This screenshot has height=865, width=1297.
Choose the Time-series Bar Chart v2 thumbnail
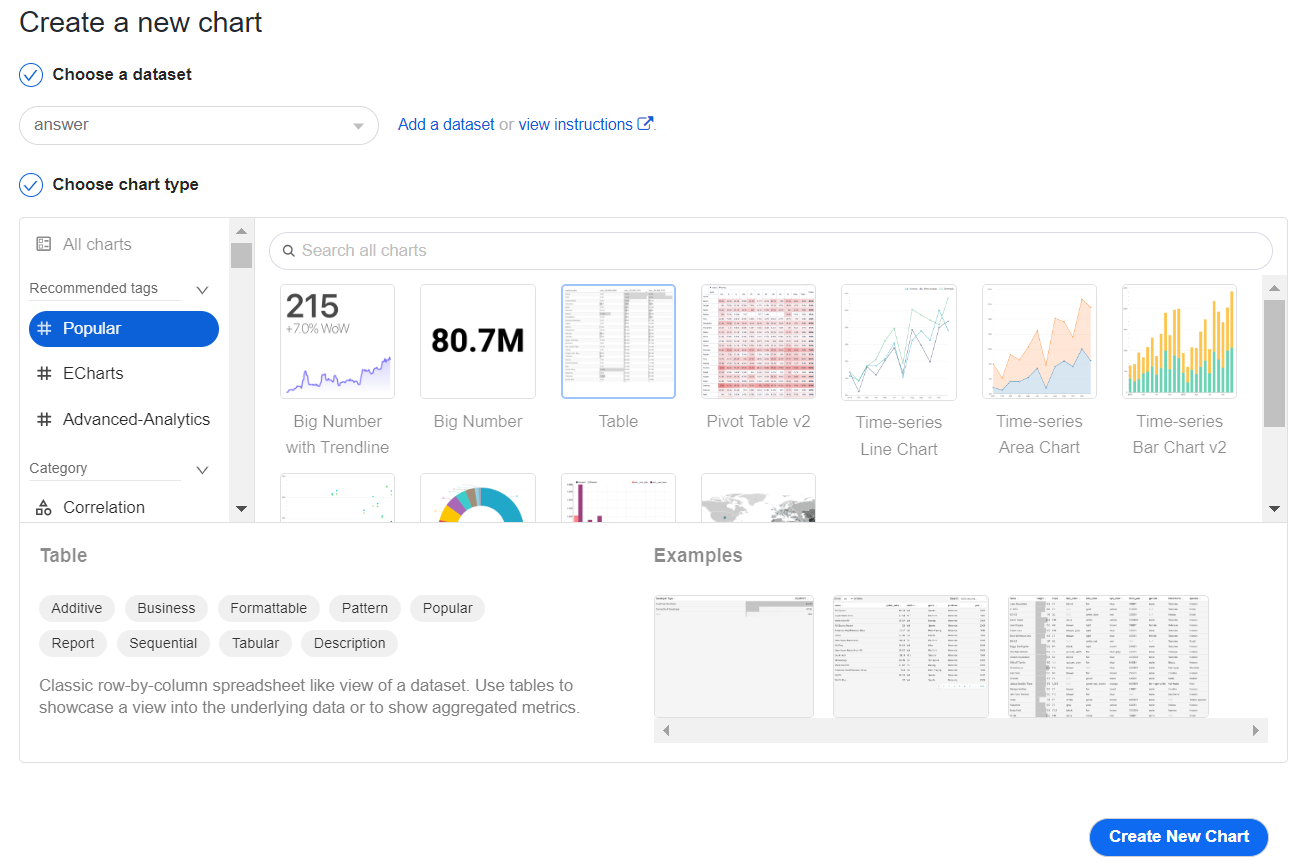coord(1179,342)
